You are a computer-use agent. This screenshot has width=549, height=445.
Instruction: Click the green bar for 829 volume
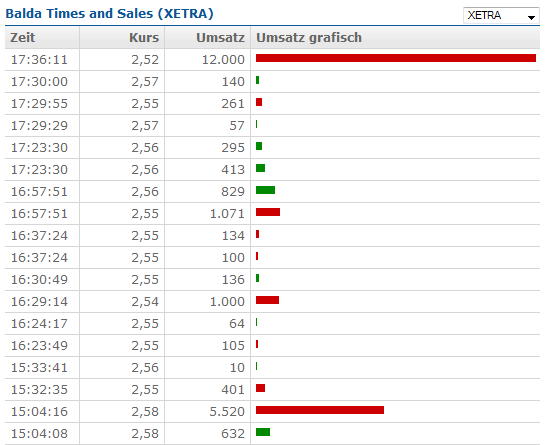[x=265, y=190]
